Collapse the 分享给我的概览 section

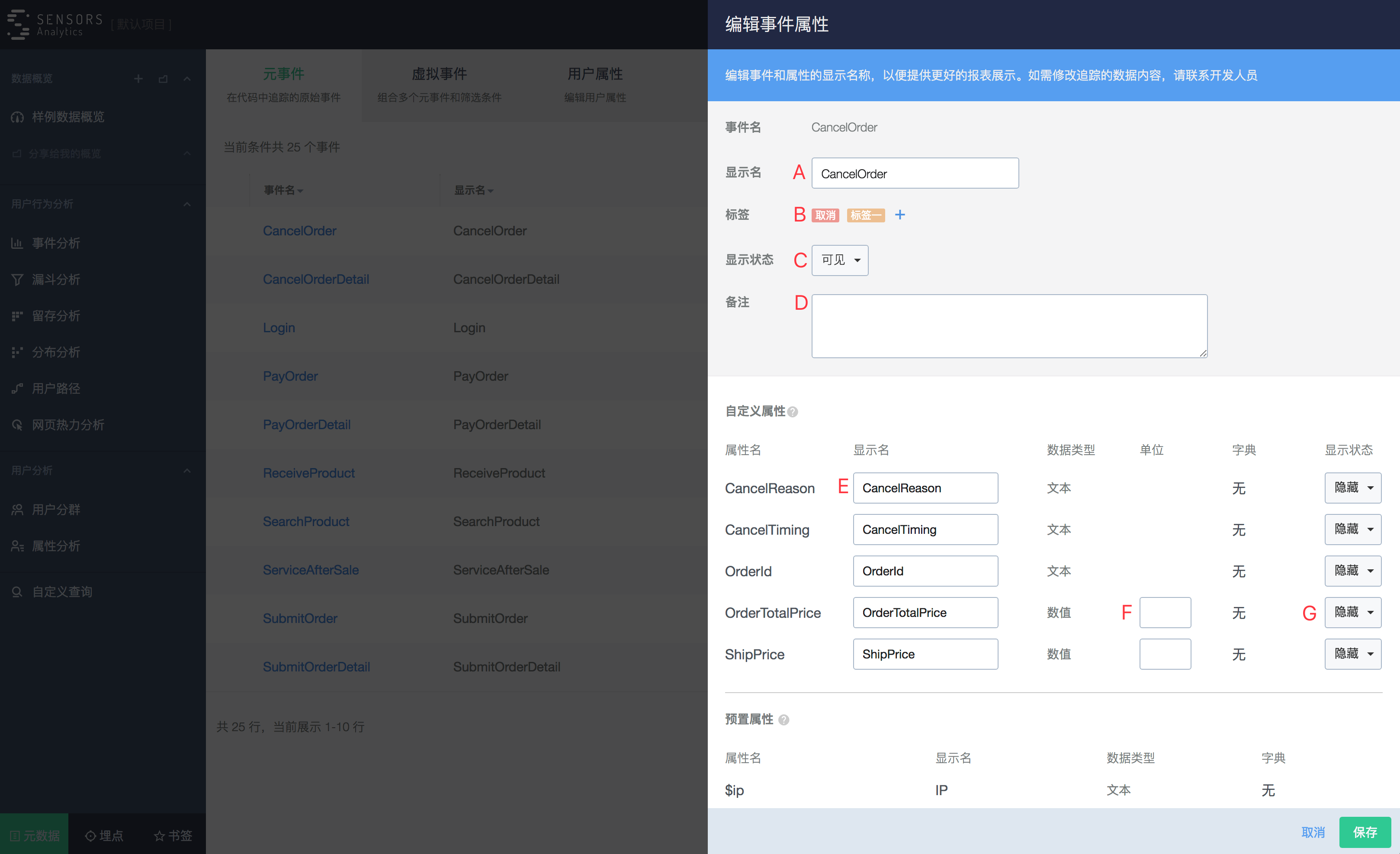pos(187,154)
